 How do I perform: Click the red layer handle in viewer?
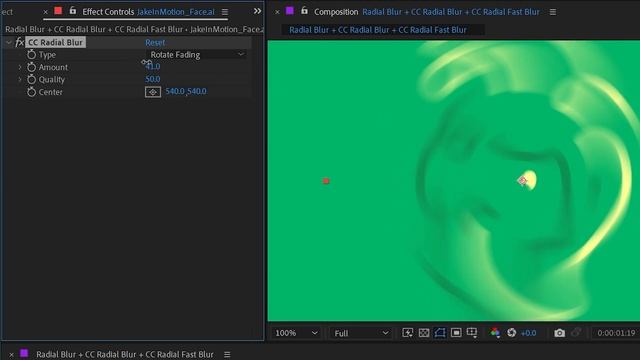point(326,181)
